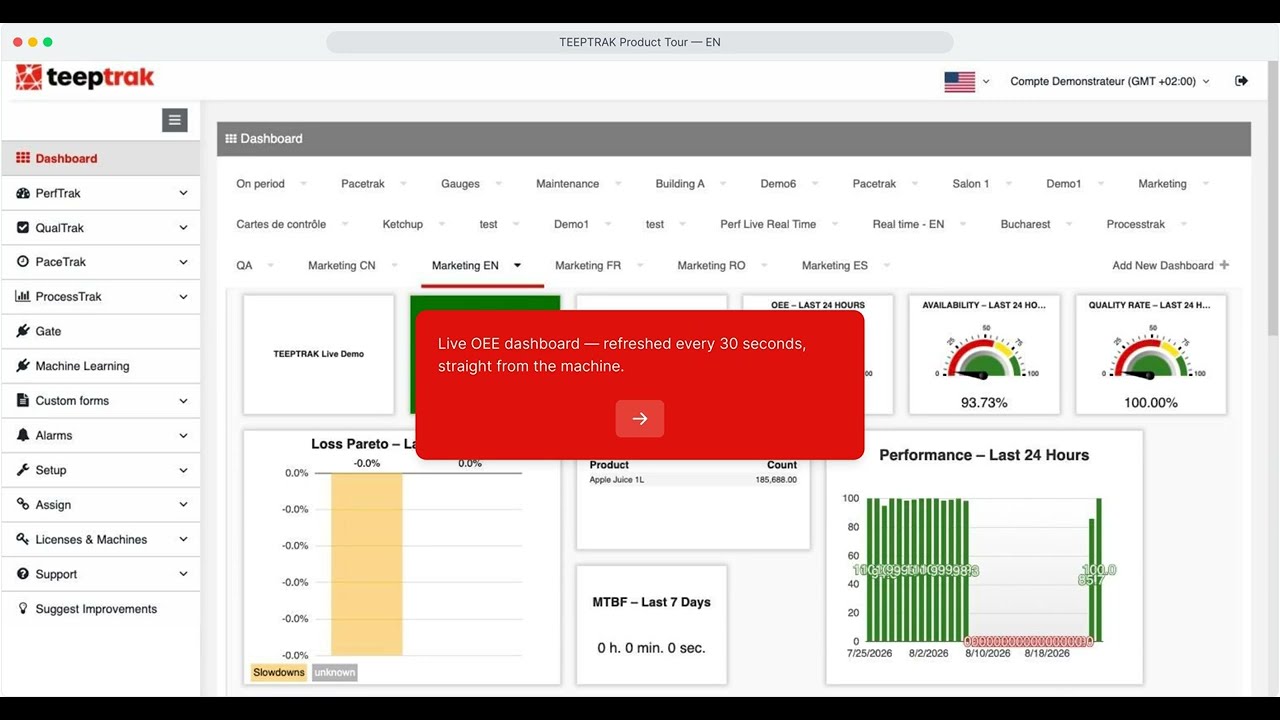Expand the PaceTrak sidebar chevron
Screen dimensions: 1280x720
[183, 262]
